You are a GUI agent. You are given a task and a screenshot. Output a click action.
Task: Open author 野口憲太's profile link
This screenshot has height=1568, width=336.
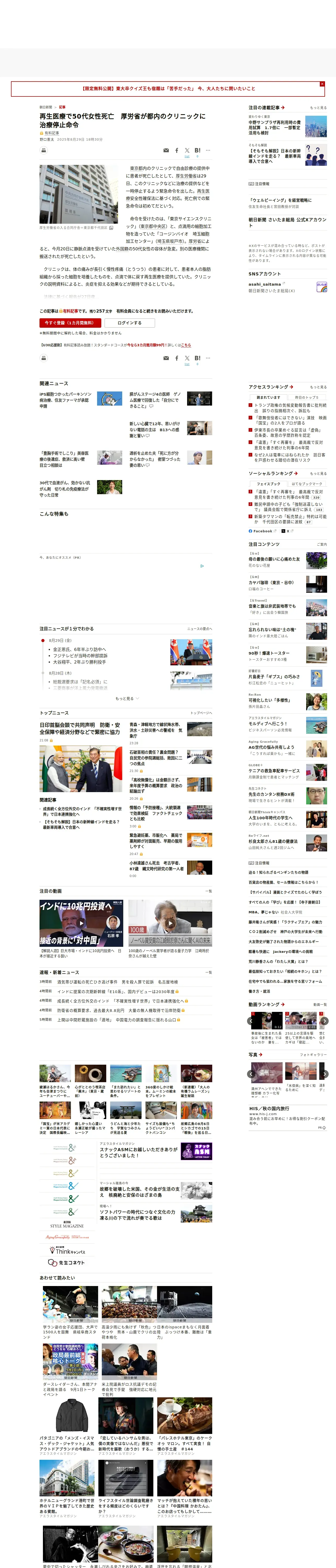click(x=47, y=139)
